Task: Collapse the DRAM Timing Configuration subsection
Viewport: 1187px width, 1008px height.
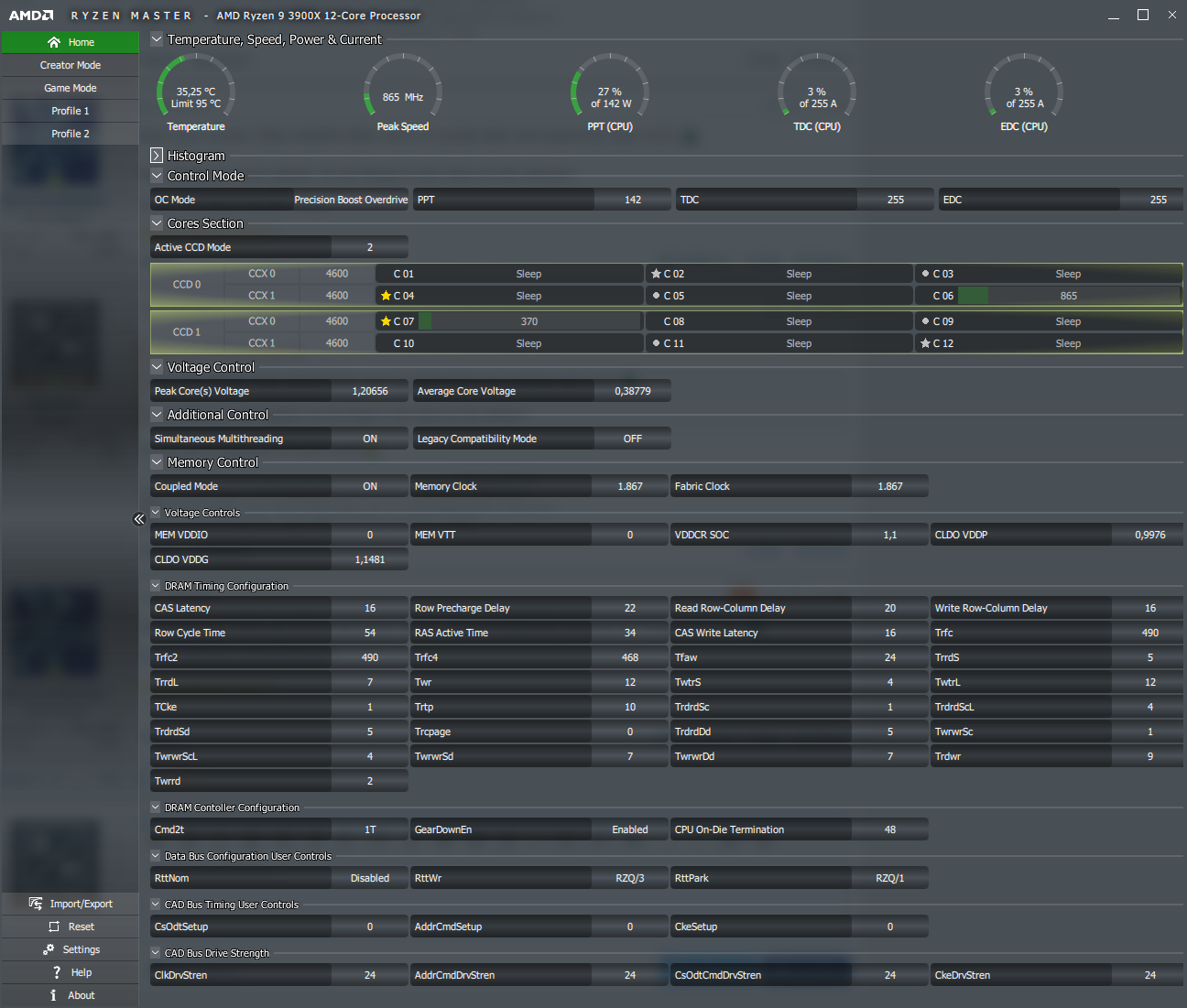Action: click(x=156, y=586)
